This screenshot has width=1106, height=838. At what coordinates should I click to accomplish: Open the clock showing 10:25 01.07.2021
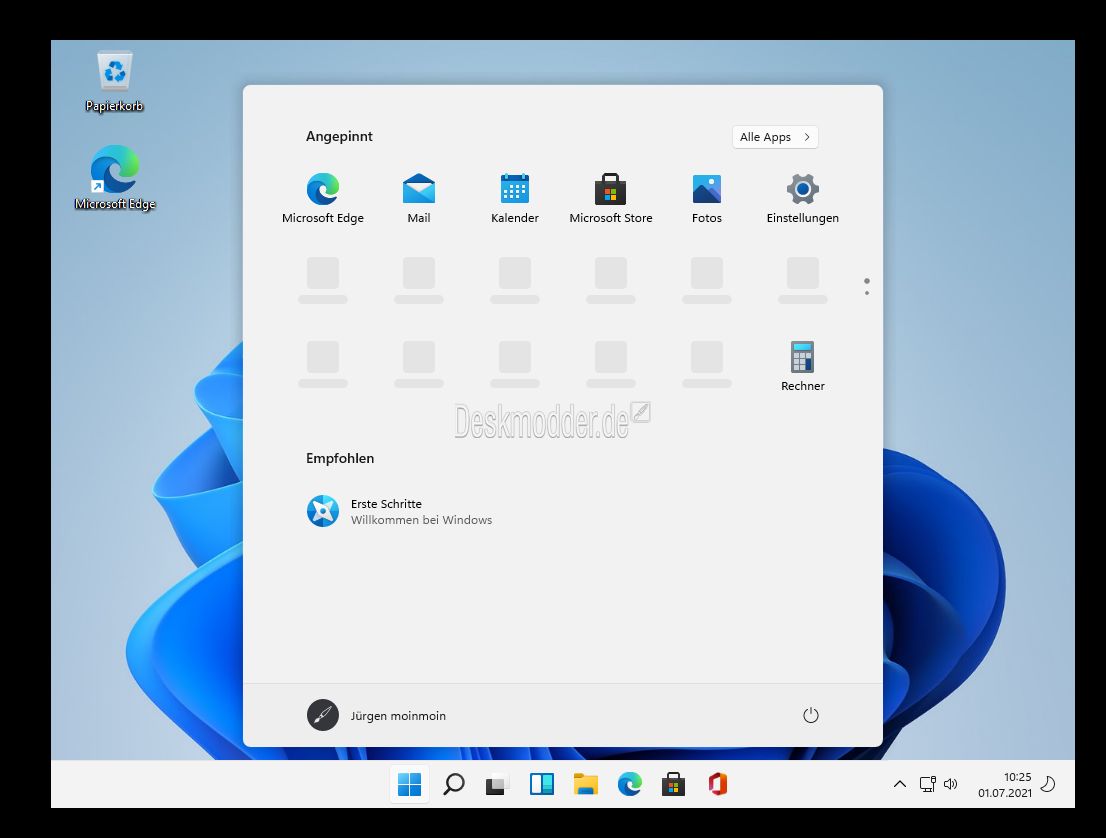(1005, 784)
